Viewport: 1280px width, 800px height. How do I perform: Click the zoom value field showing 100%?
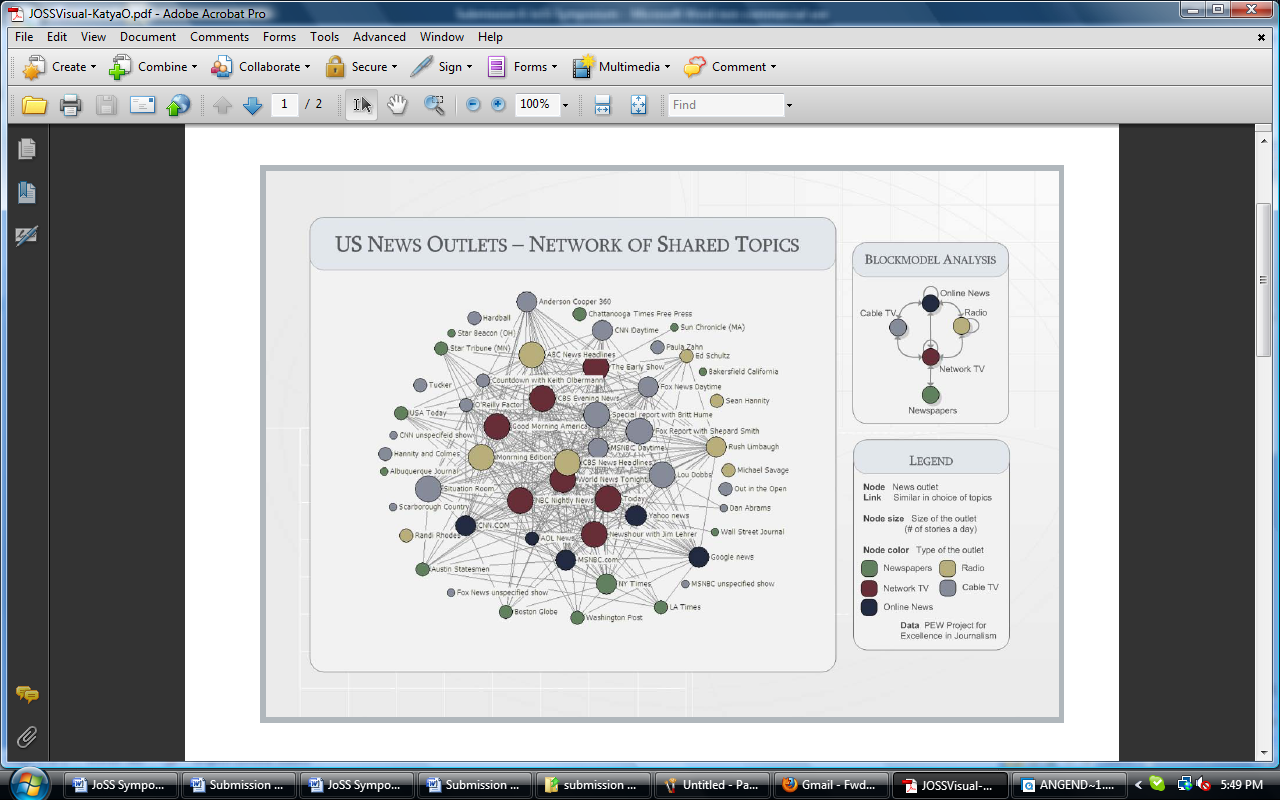[x=536, y=104]
